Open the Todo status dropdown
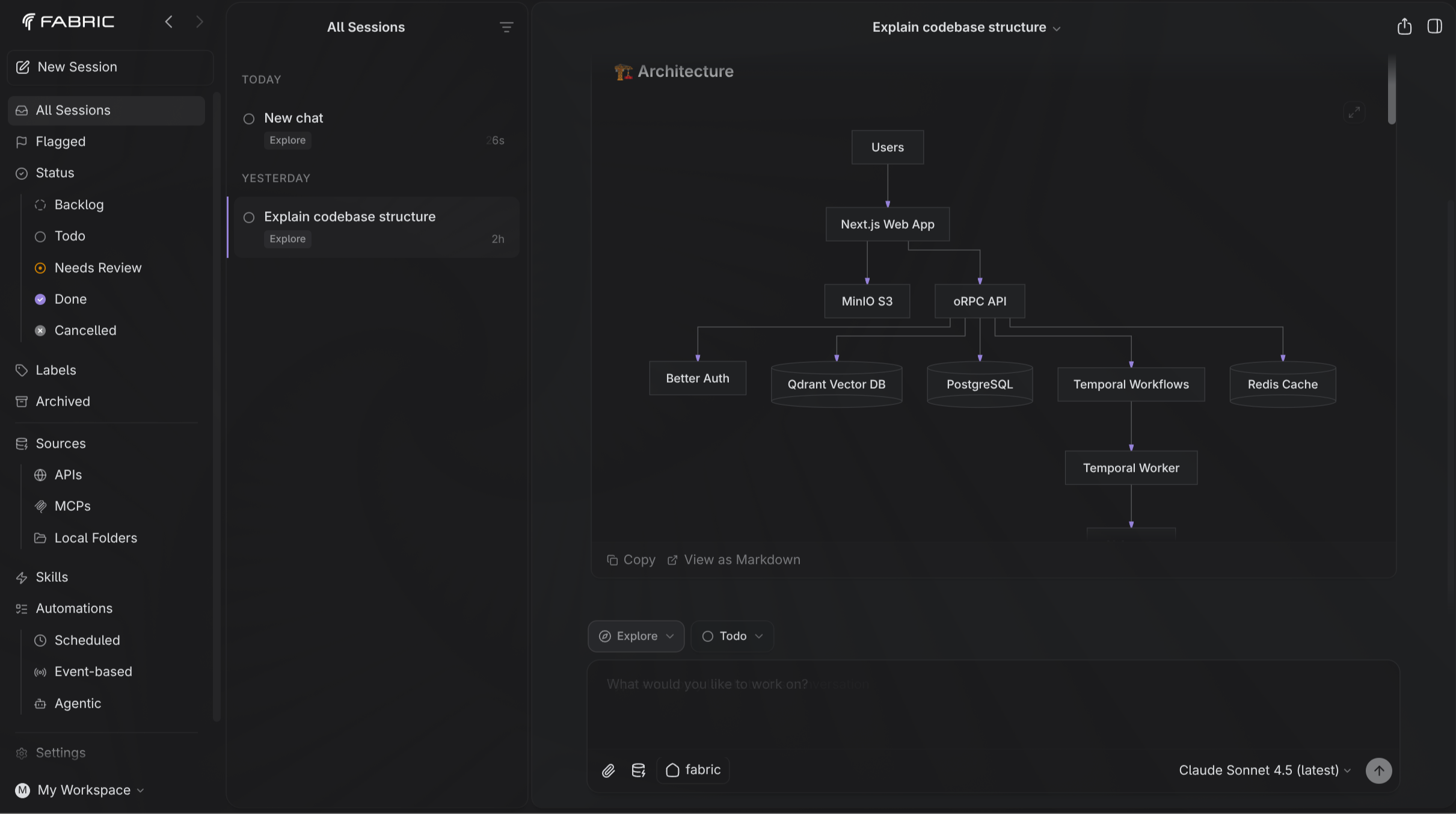This screenshot has height=814, width=1456. pos(732,636)
